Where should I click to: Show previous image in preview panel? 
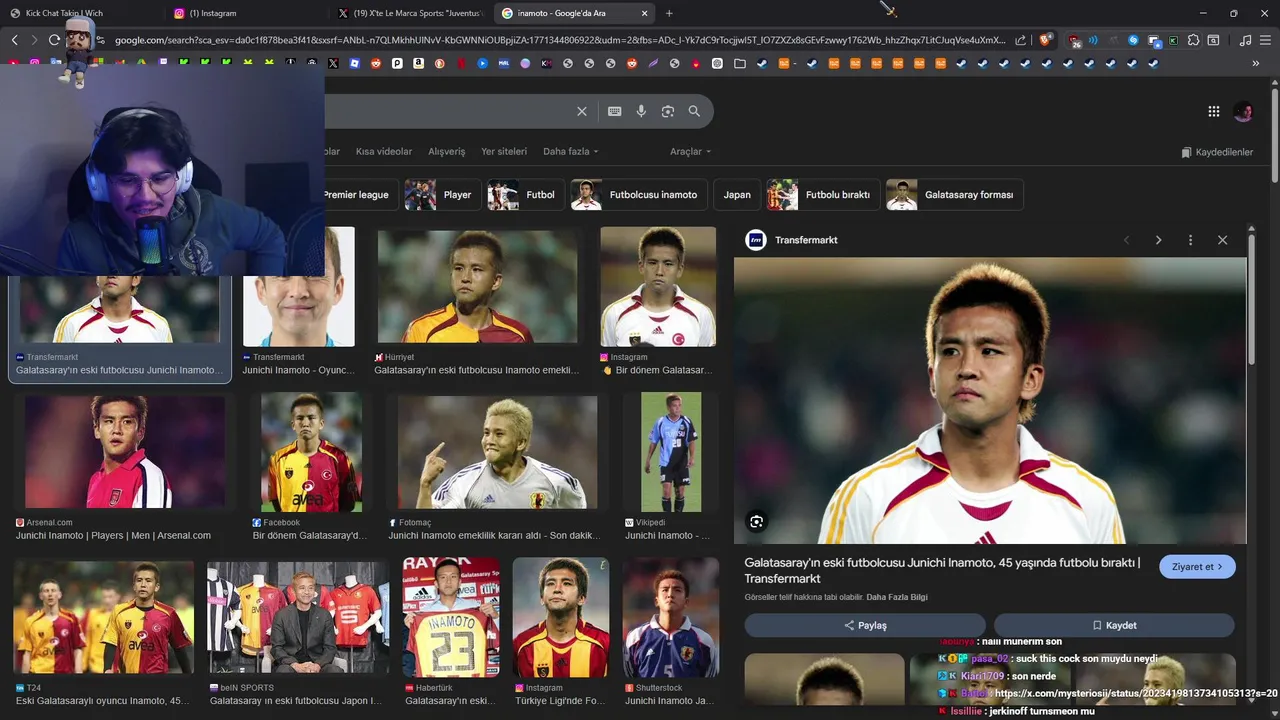[x=1126, y=240]
